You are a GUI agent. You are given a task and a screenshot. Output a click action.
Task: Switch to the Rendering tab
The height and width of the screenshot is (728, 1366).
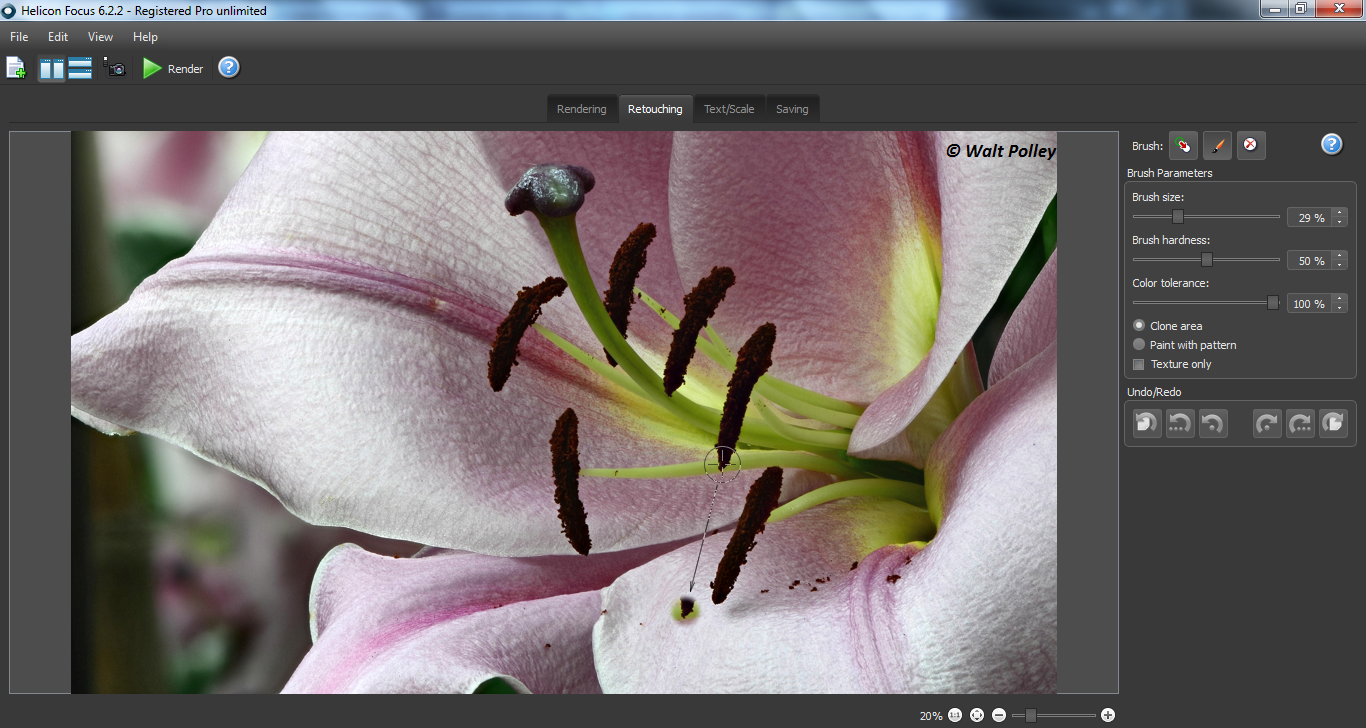pyautogui.click(x=581, y=109)
